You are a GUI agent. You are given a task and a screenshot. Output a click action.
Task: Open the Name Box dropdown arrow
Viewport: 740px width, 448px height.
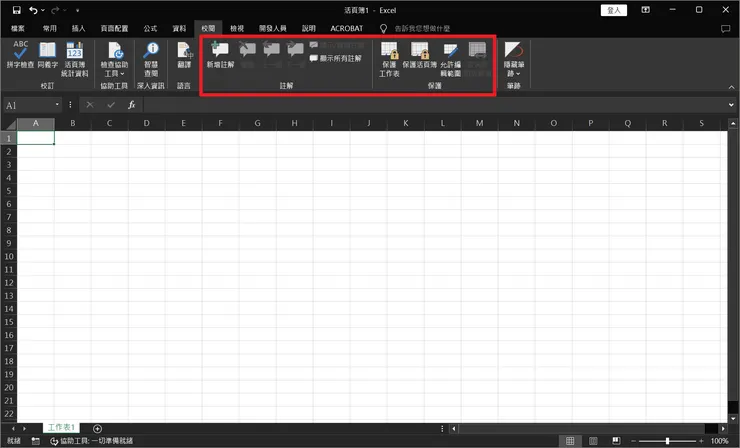pos(57,104)
